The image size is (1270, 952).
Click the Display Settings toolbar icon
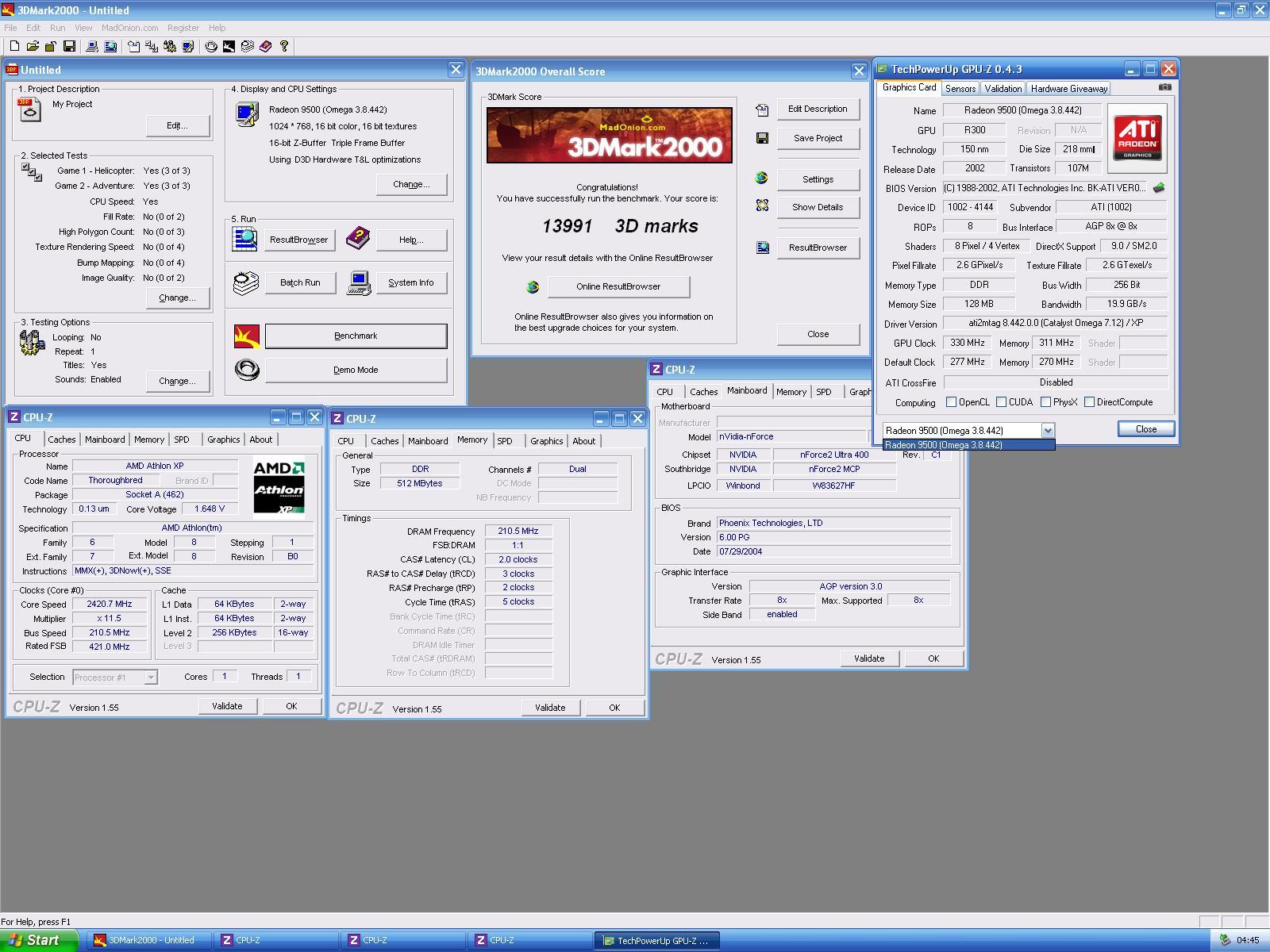click(188, 47)
